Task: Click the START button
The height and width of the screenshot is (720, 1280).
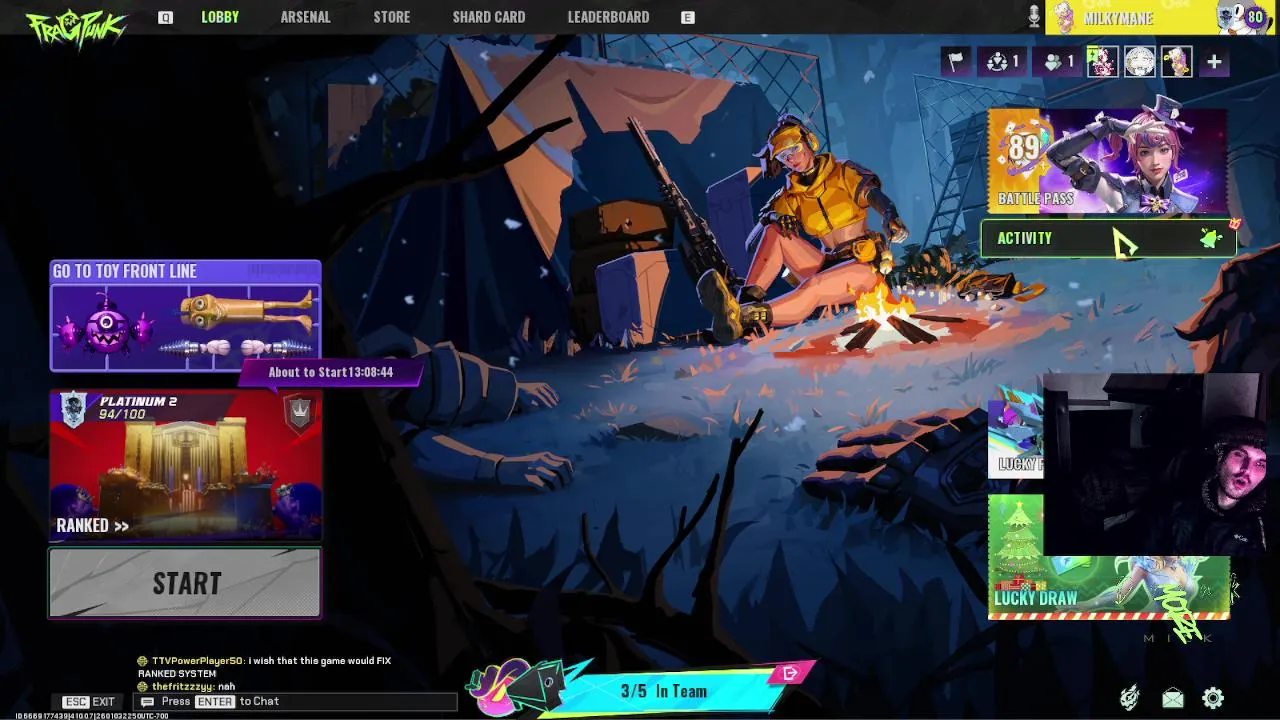Action: [186, 583]
